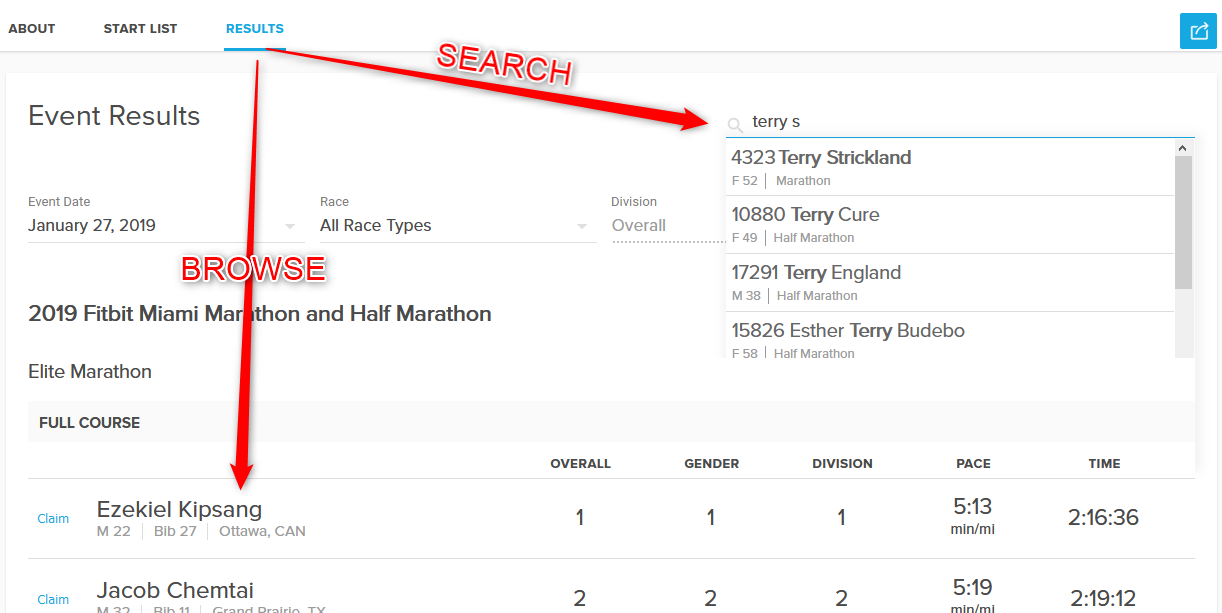Open the About tab
The height and width of the screenshot is (613, 1222).
32,28
